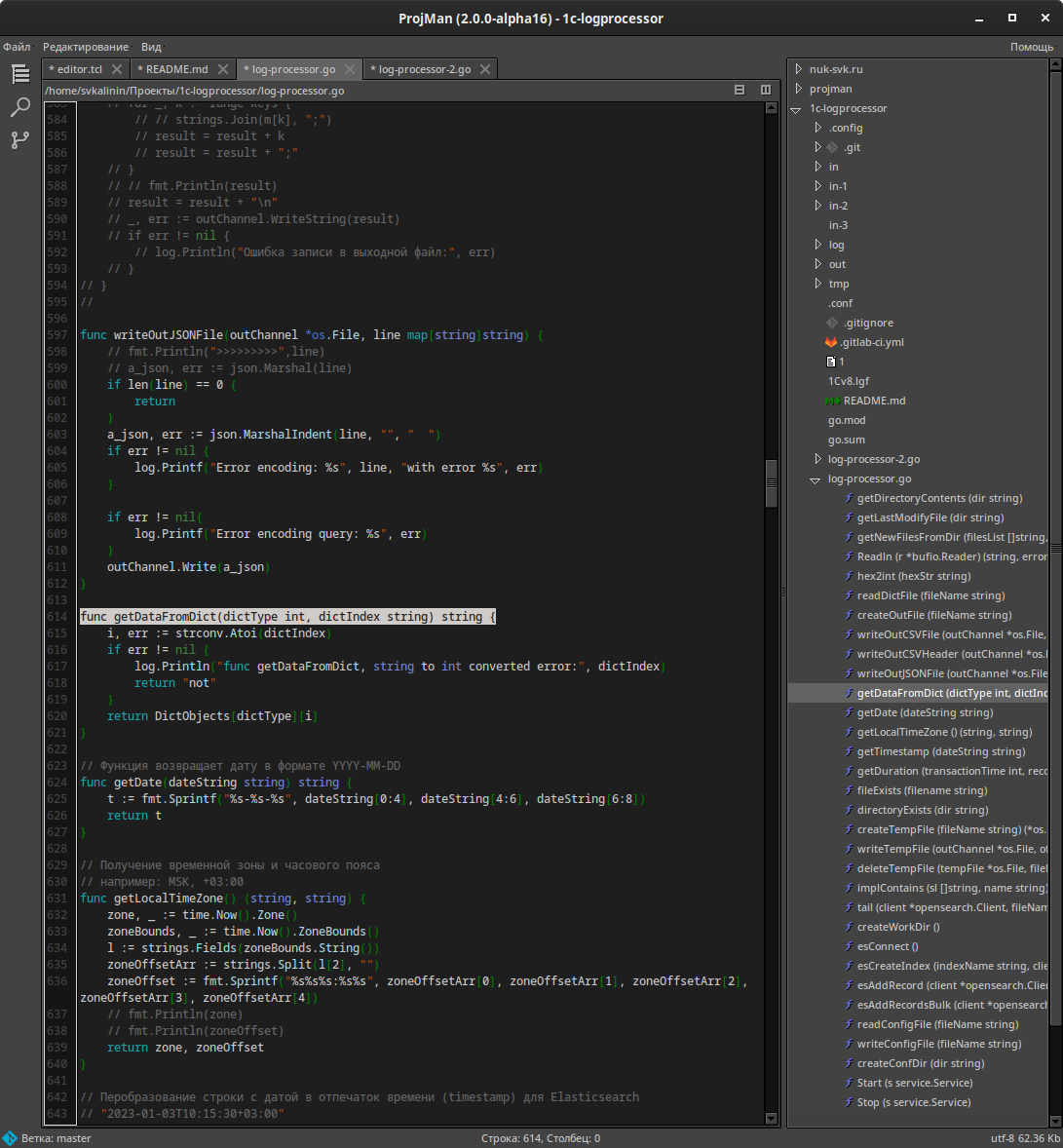The image size is (1063, 1148).
Task: Open the Редактирование menu
Action: point(86,47)
